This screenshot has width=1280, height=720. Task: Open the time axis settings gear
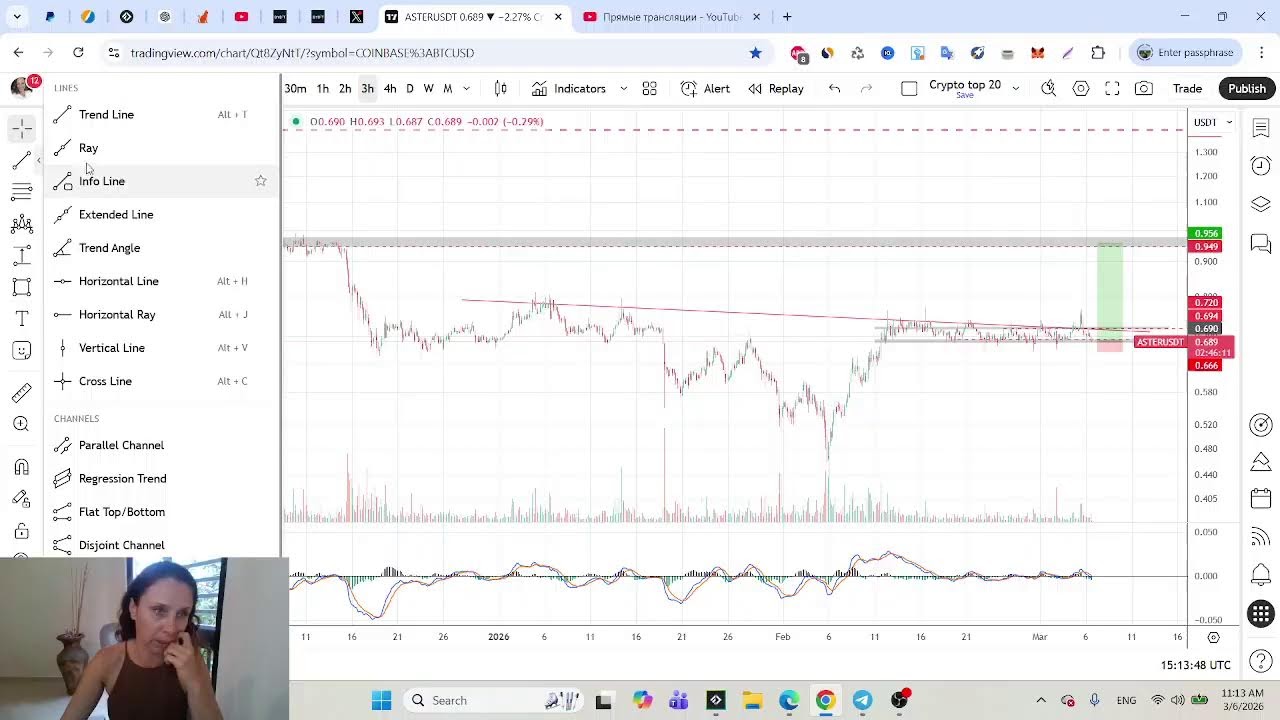[1213, 637]
